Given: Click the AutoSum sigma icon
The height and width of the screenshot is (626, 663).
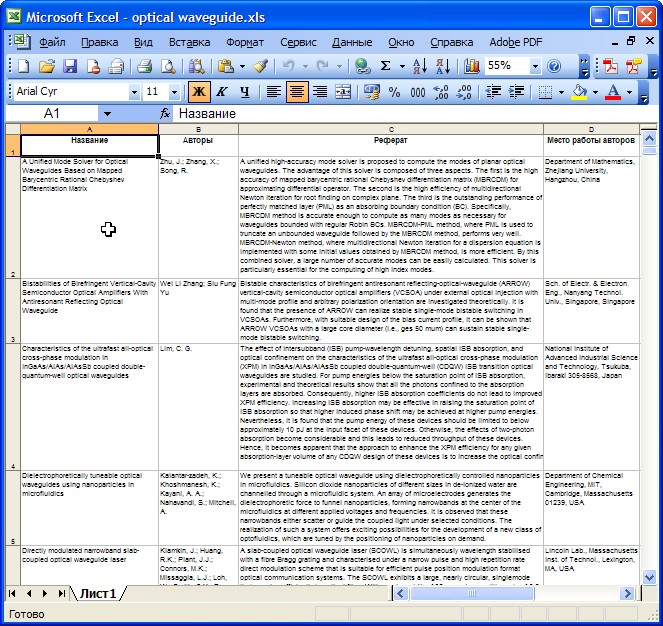Looking at the screenshot, I should (x=386, y=66).
